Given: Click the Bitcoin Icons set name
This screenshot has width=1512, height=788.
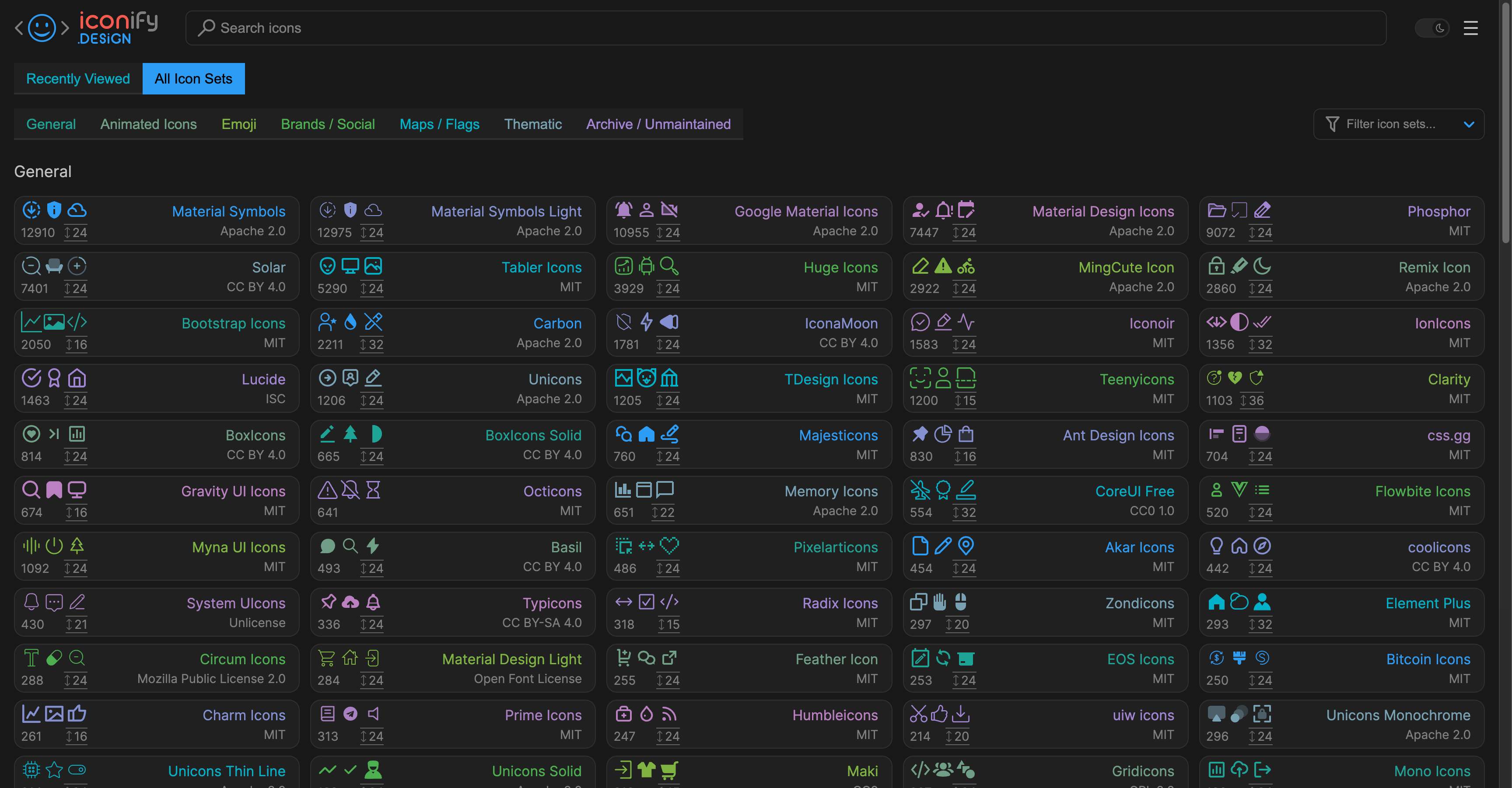Looking at the screenshot, I should (1428, 659).
